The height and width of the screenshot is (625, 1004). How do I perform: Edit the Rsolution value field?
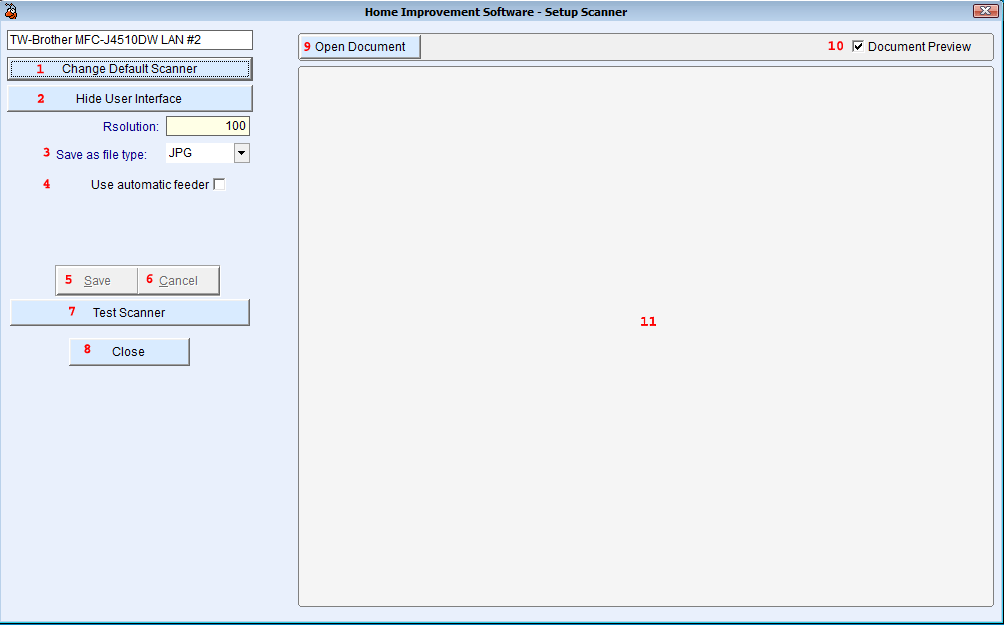[207, 126]
